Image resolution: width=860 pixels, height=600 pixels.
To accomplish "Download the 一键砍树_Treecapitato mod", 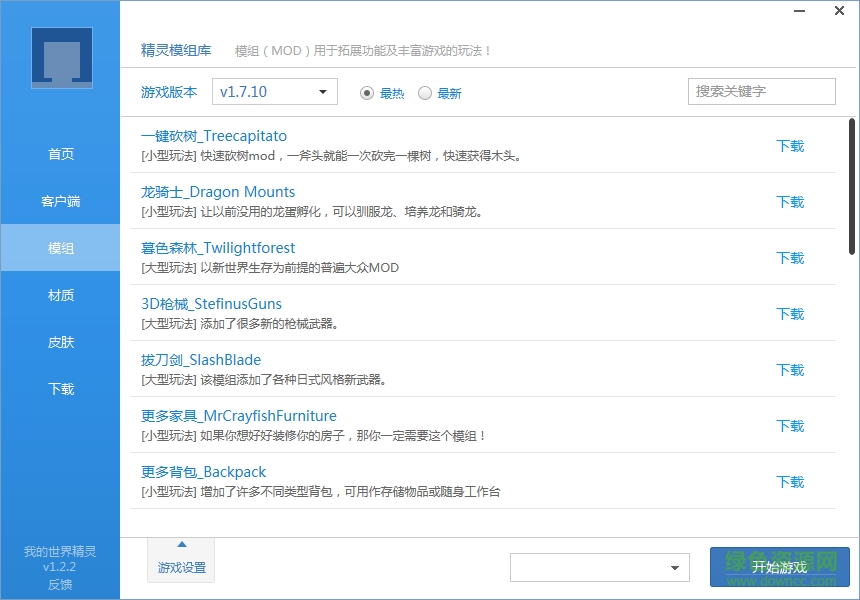I will click(x=789, y=146).
